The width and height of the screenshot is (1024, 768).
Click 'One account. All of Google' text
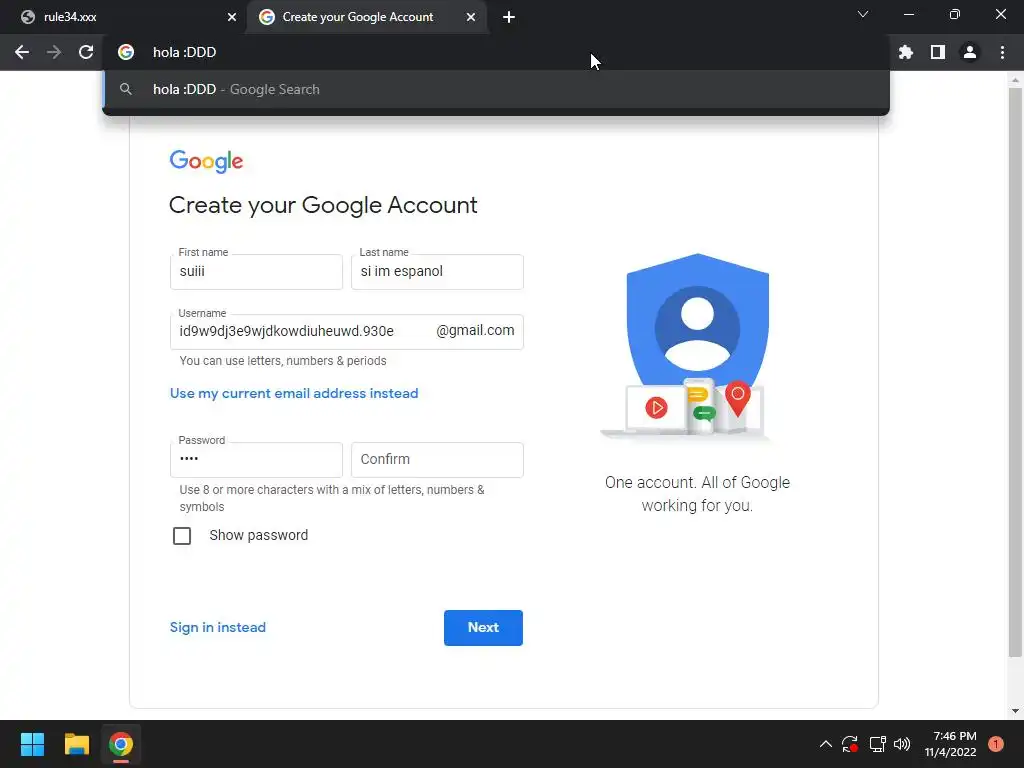(x=697, y=483)
